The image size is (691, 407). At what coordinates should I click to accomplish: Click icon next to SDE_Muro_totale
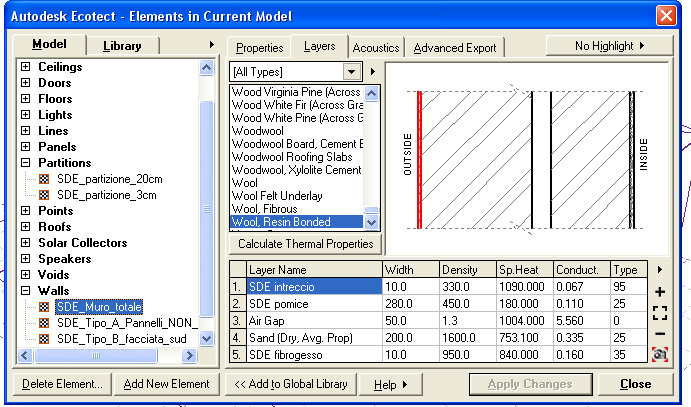tap(44, 307)
